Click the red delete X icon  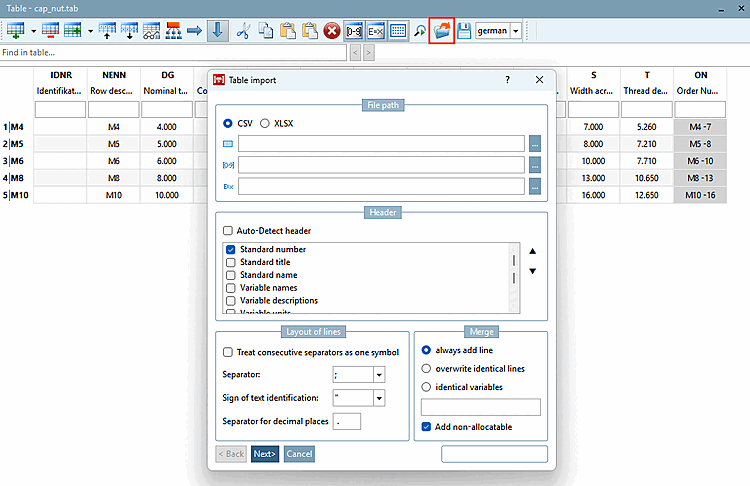(x=332, y=31)
